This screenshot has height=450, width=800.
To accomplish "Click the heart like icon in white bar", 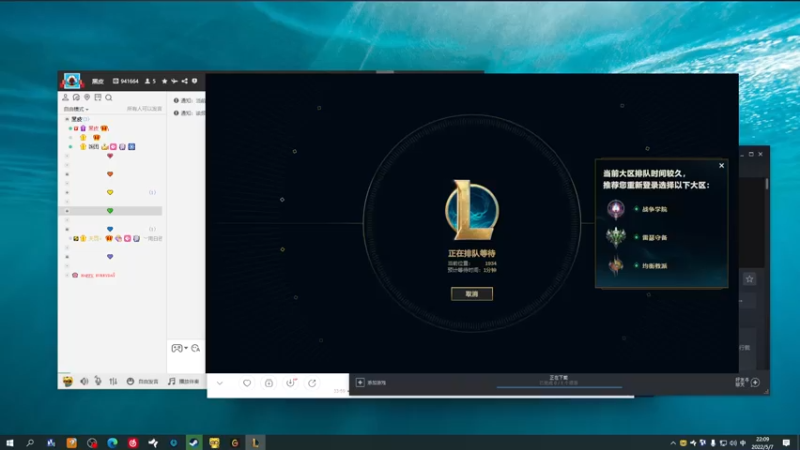I will click(247, 383).
